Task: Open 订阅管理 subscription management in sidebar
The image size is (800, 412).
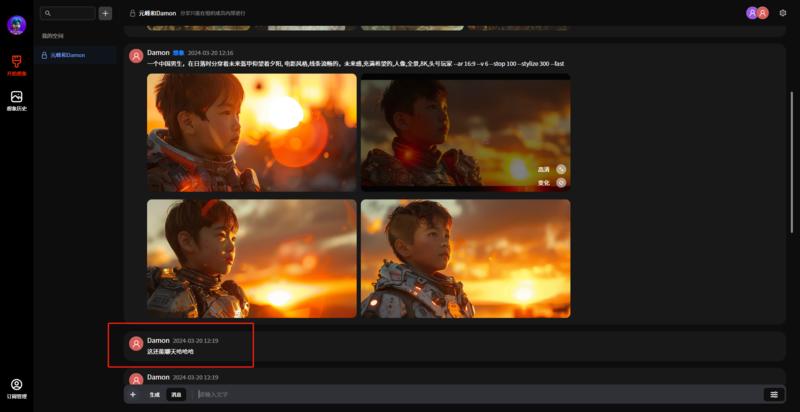Action: [x=16, y=387]
